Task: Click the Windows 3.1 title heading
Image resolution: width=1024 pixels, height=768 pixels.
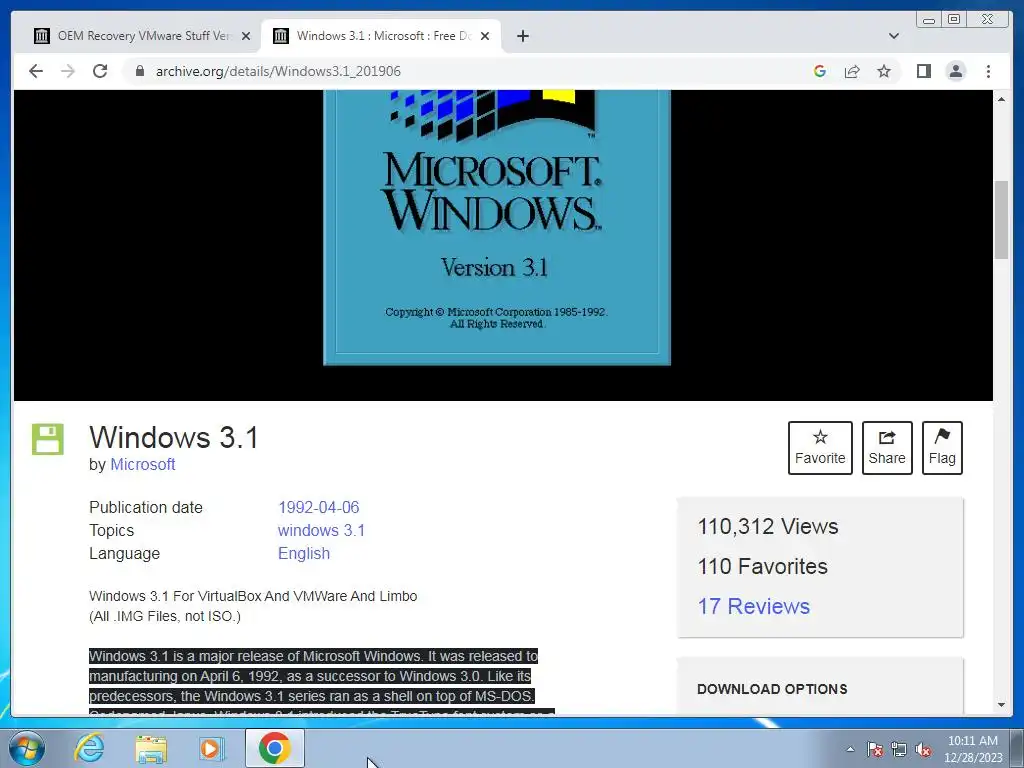Action: pos(174,438)
